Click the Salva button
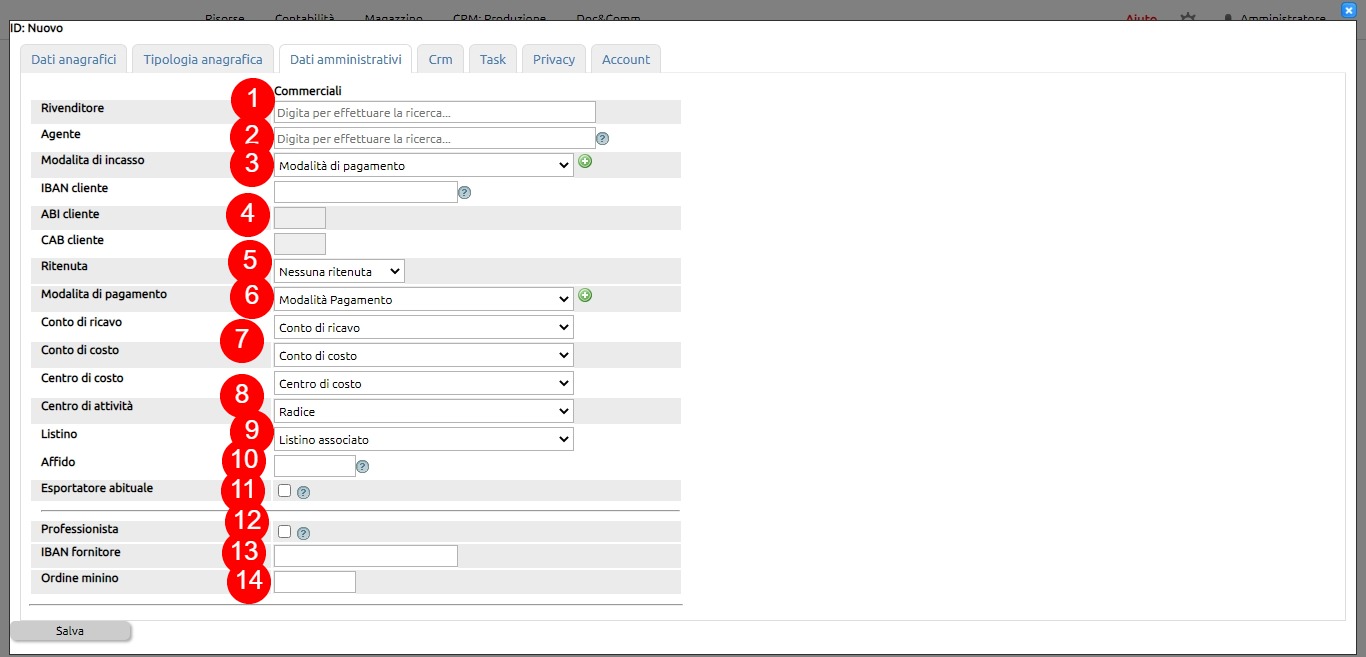Viewport: 1366px width, 657px height. pos(70,631)
